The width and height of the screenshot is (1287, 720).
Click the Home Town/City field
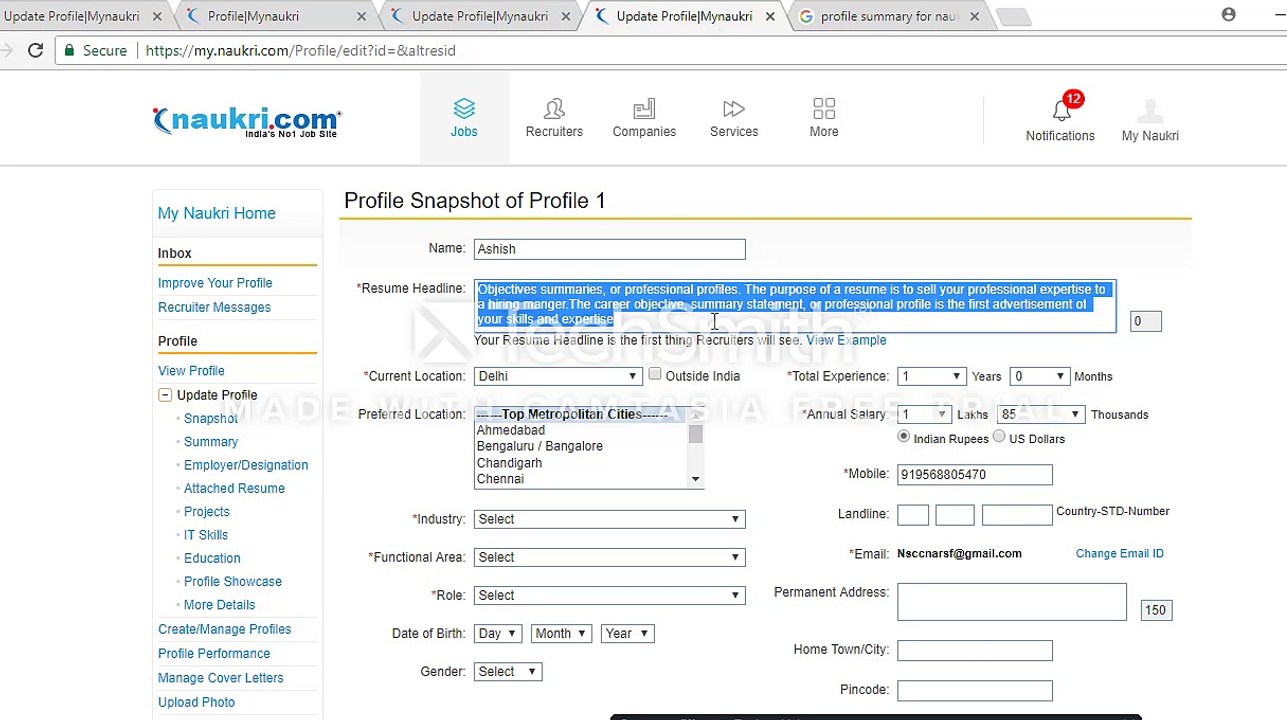975,650
